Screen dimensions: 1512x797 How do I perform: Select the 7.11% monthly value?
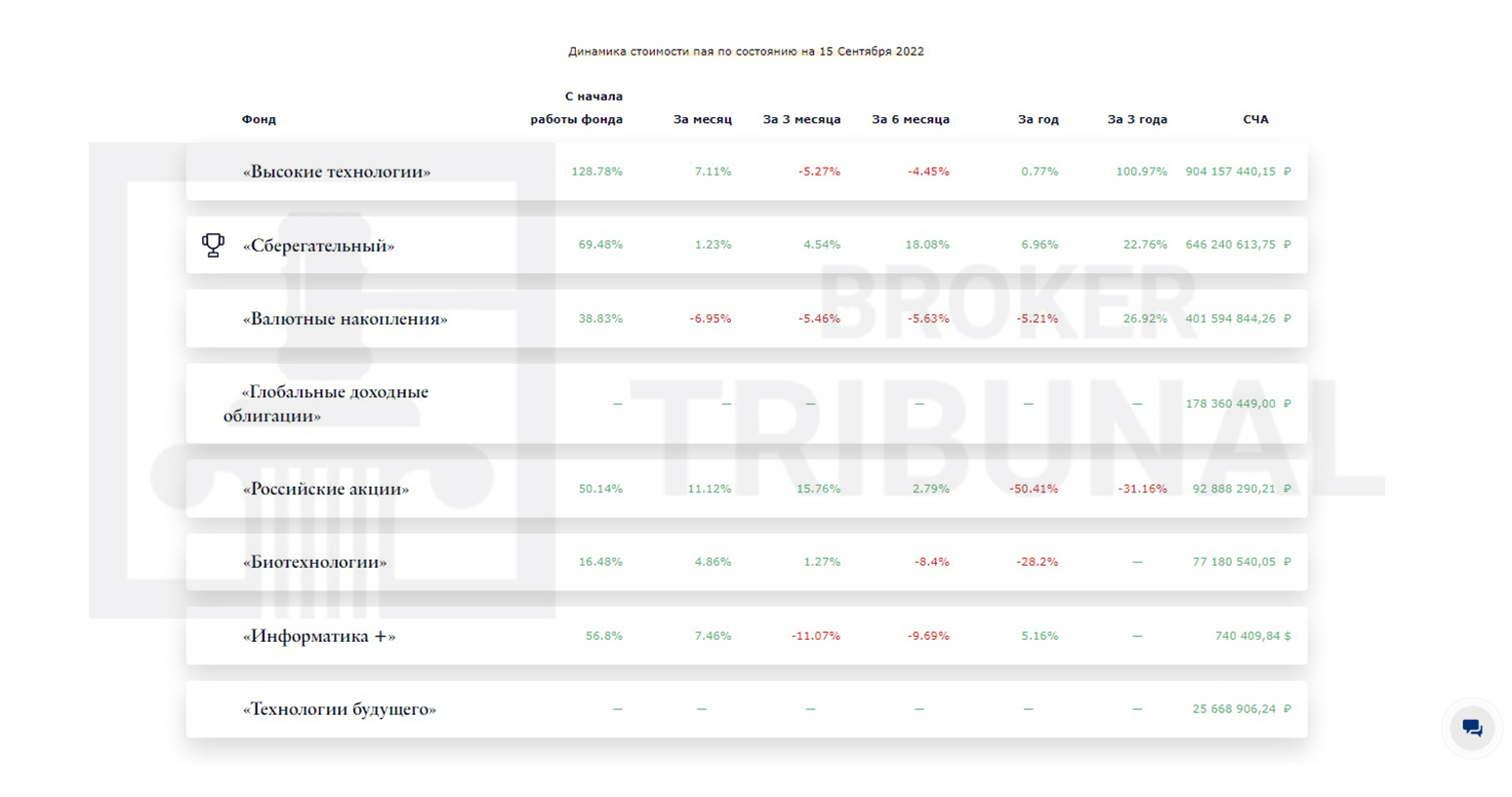coord(713,172)
